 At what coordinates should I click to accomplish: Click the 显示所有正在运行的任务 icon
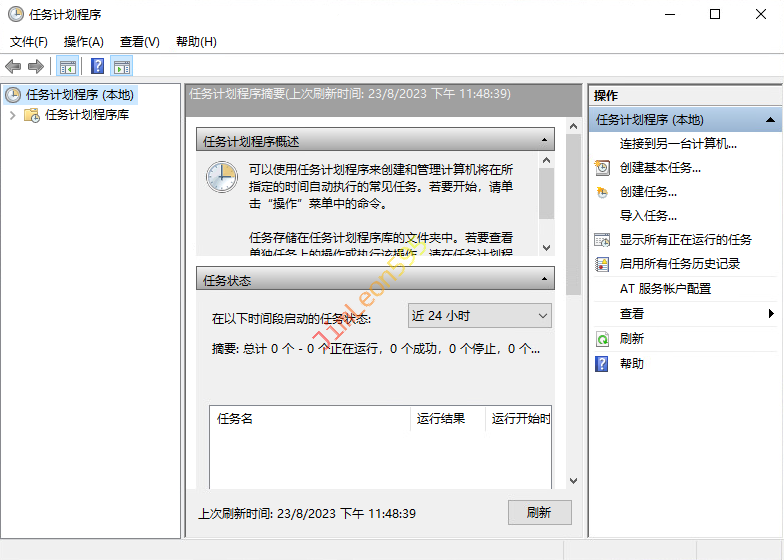602,240
